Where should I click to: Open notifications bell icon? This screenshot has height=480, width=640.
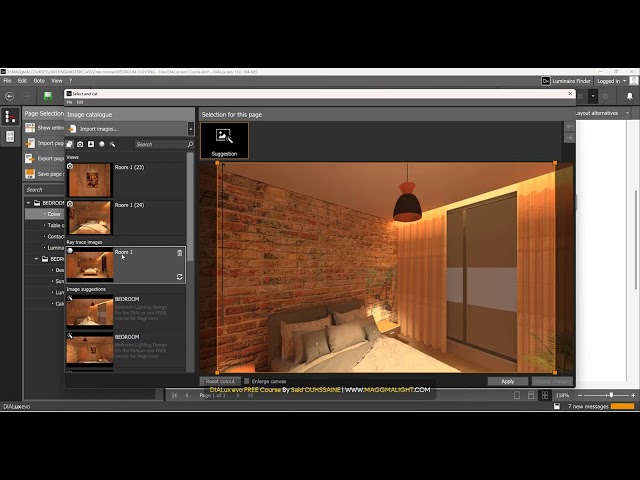pos(630,96)
